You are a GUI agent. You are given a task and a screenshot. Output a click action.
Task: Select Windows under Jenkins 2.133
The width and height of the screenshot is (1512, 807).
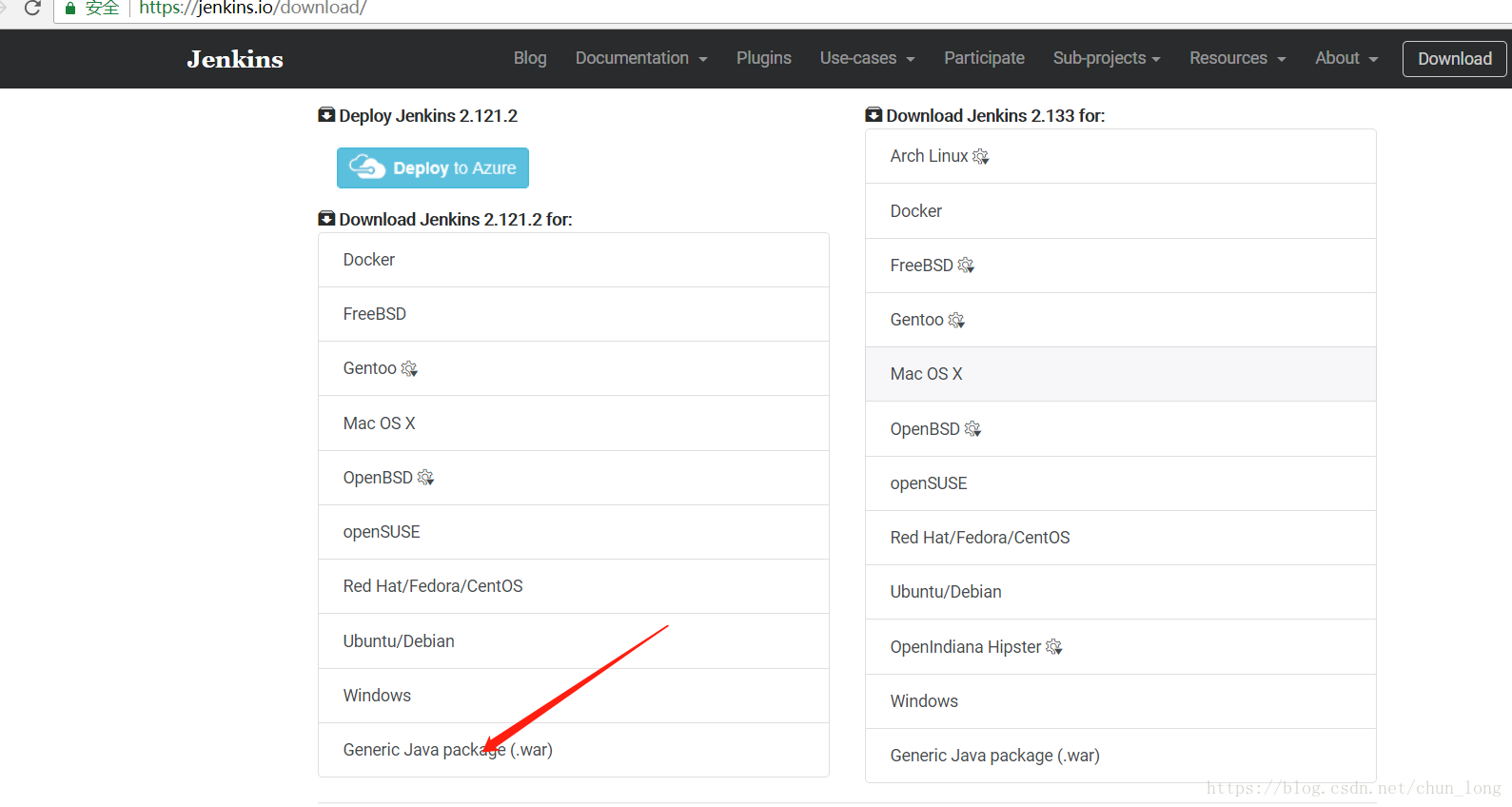pyautogui.click(x=1121, y=701)
